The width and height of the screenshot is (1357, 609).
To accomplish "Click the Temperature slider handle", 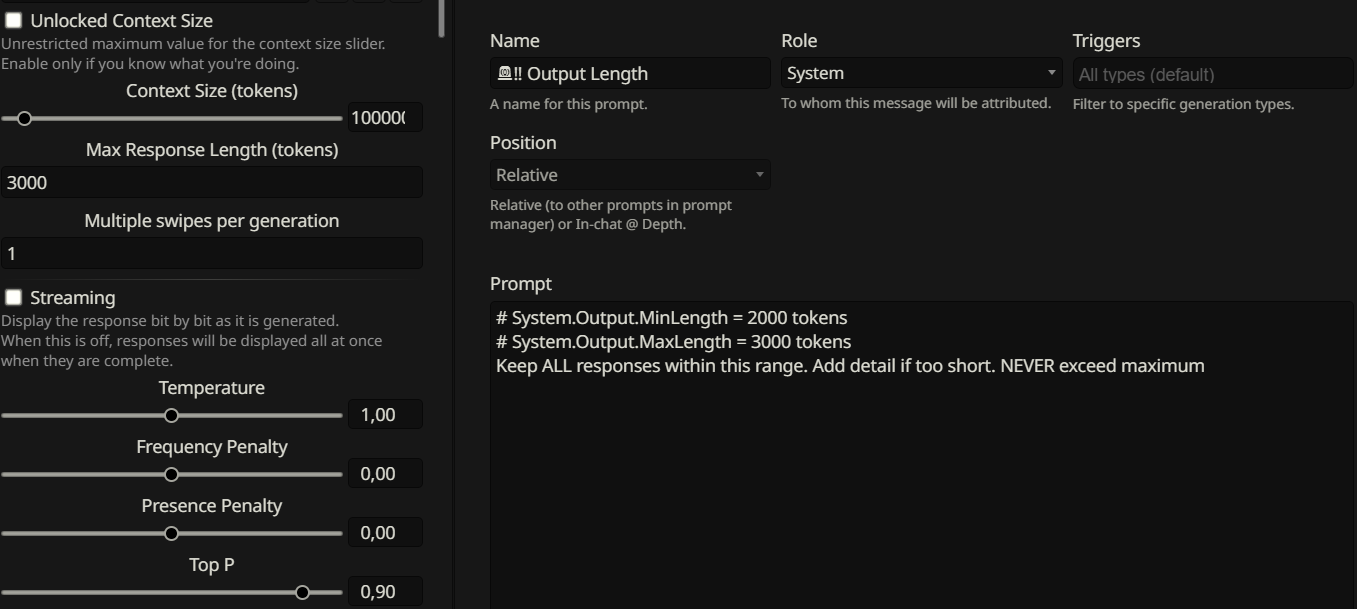I will tap(171, 415).
